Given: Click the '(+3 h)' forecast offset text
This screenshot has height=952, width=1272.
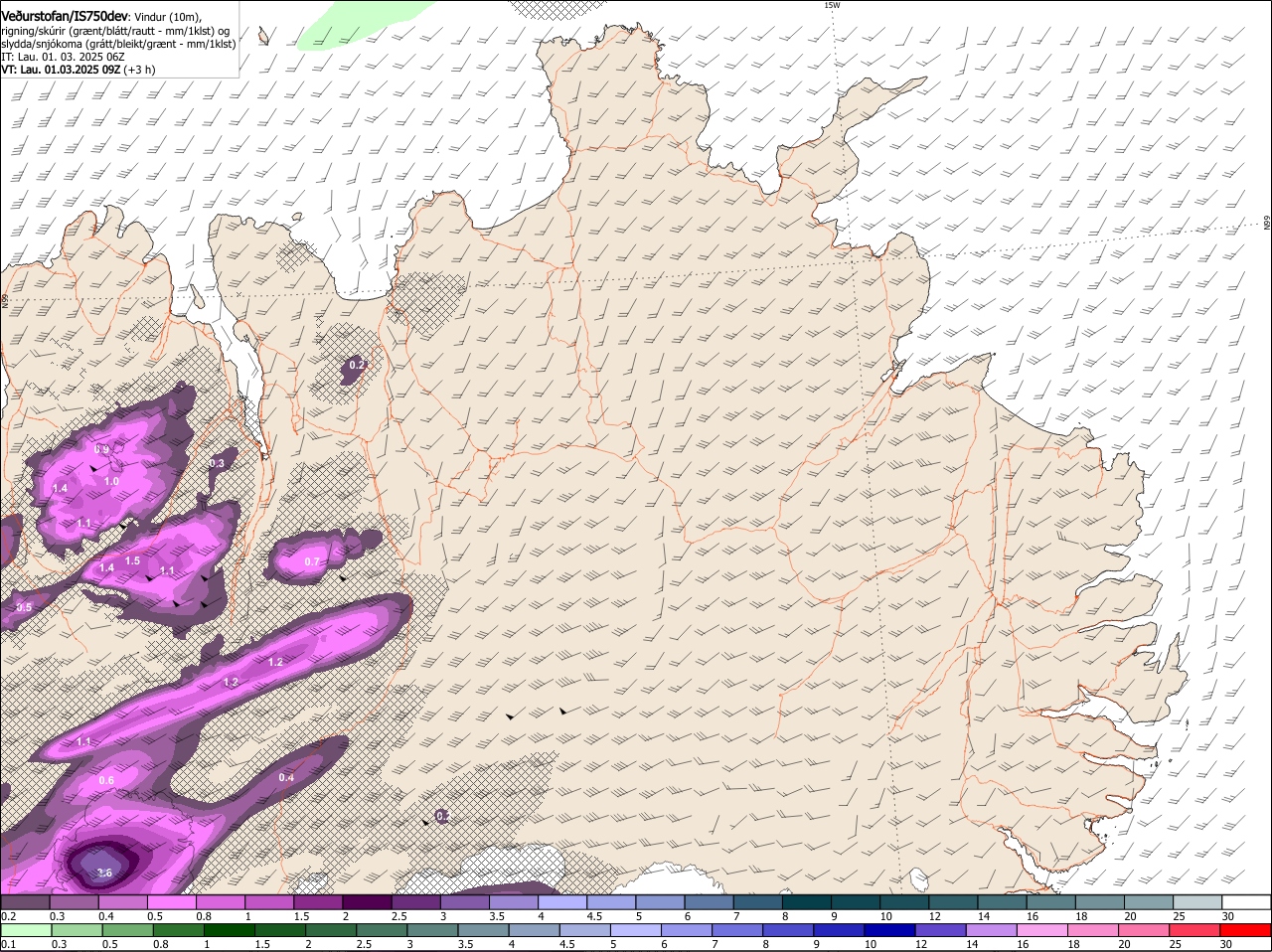Looking at the screenshot, I should [140, 70].
